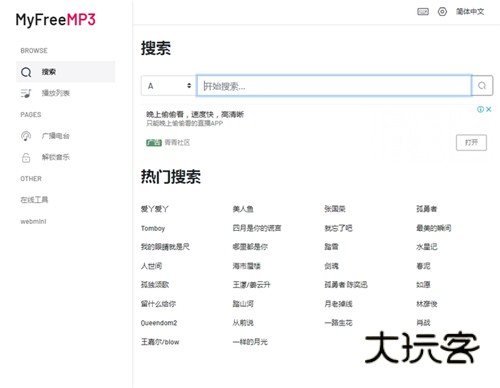Focus the 开始搜索 search input field

[334, 86]
